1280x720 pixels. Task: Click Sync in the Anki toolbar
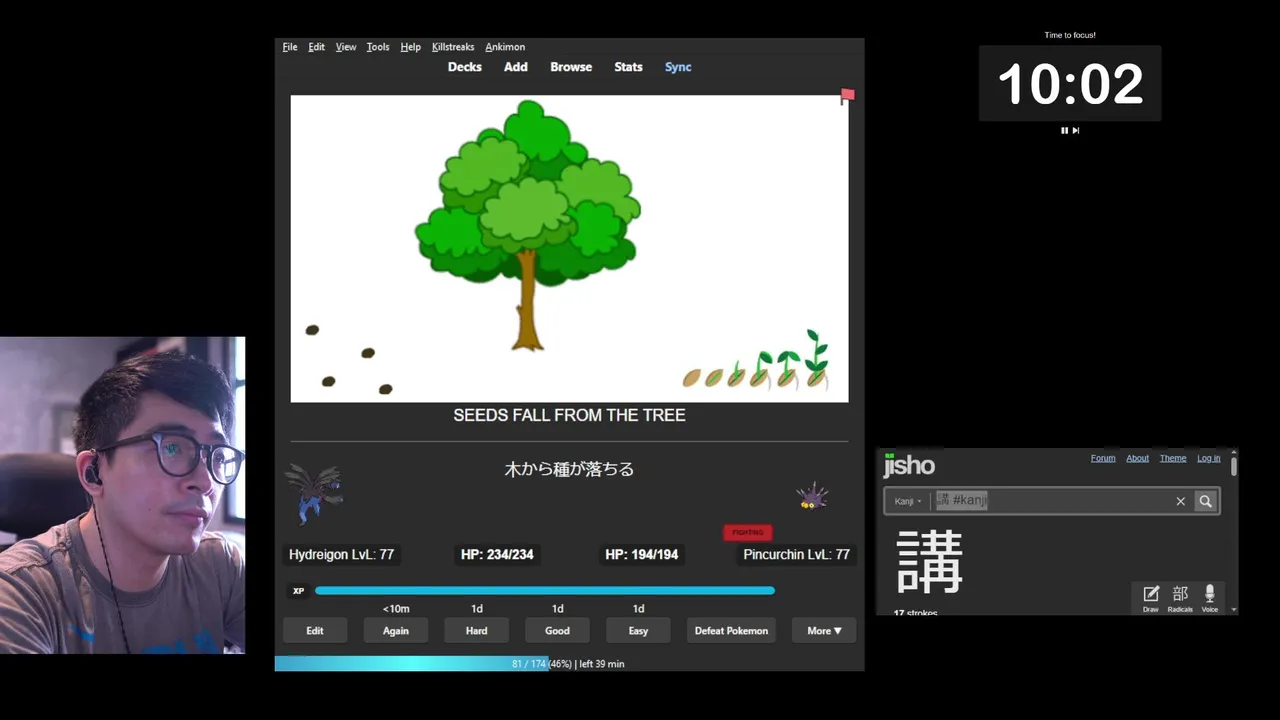(678, 67)
